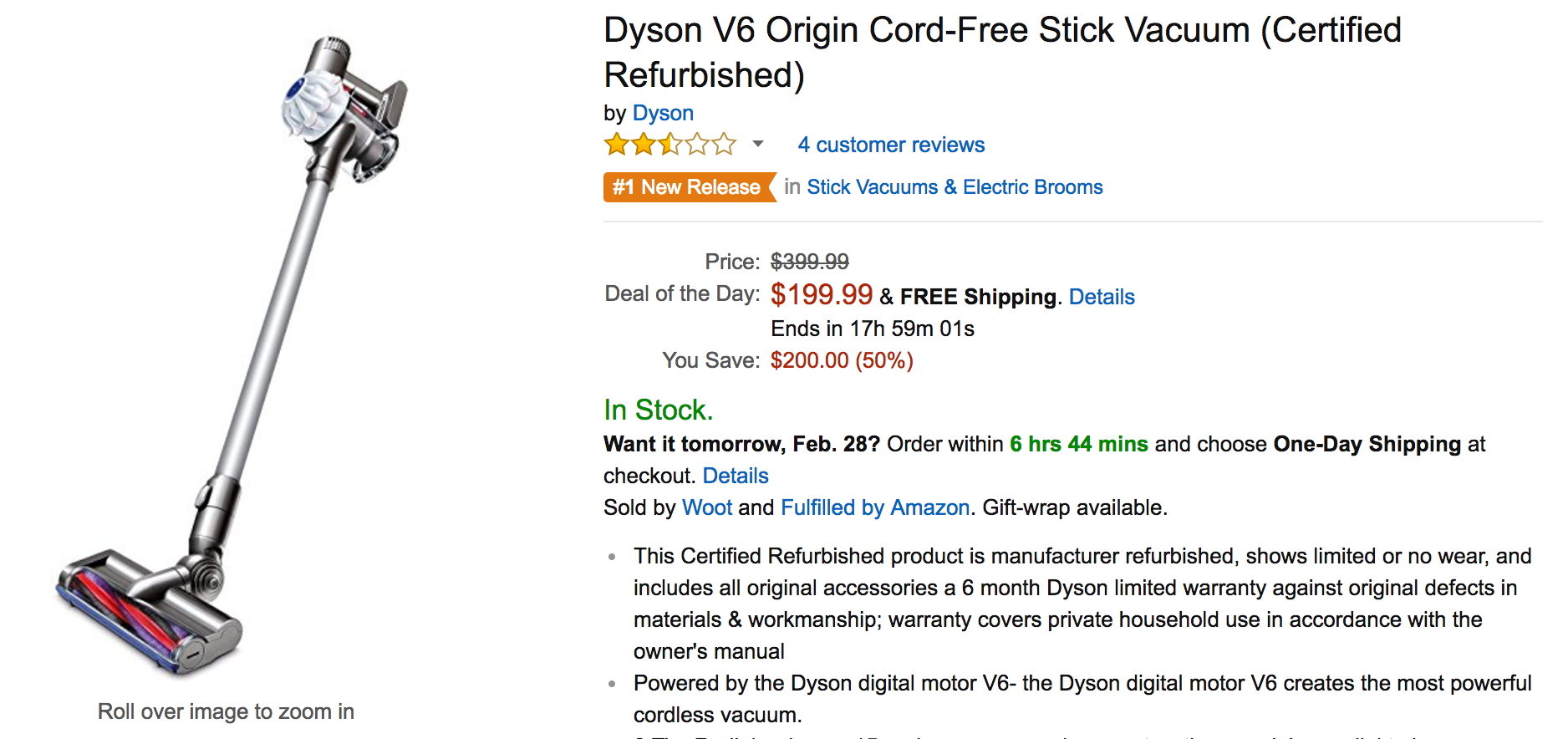This screenshot has width=1568, height=739.
Task: Click the 4 customer reviews link
Action: (890, 145)
